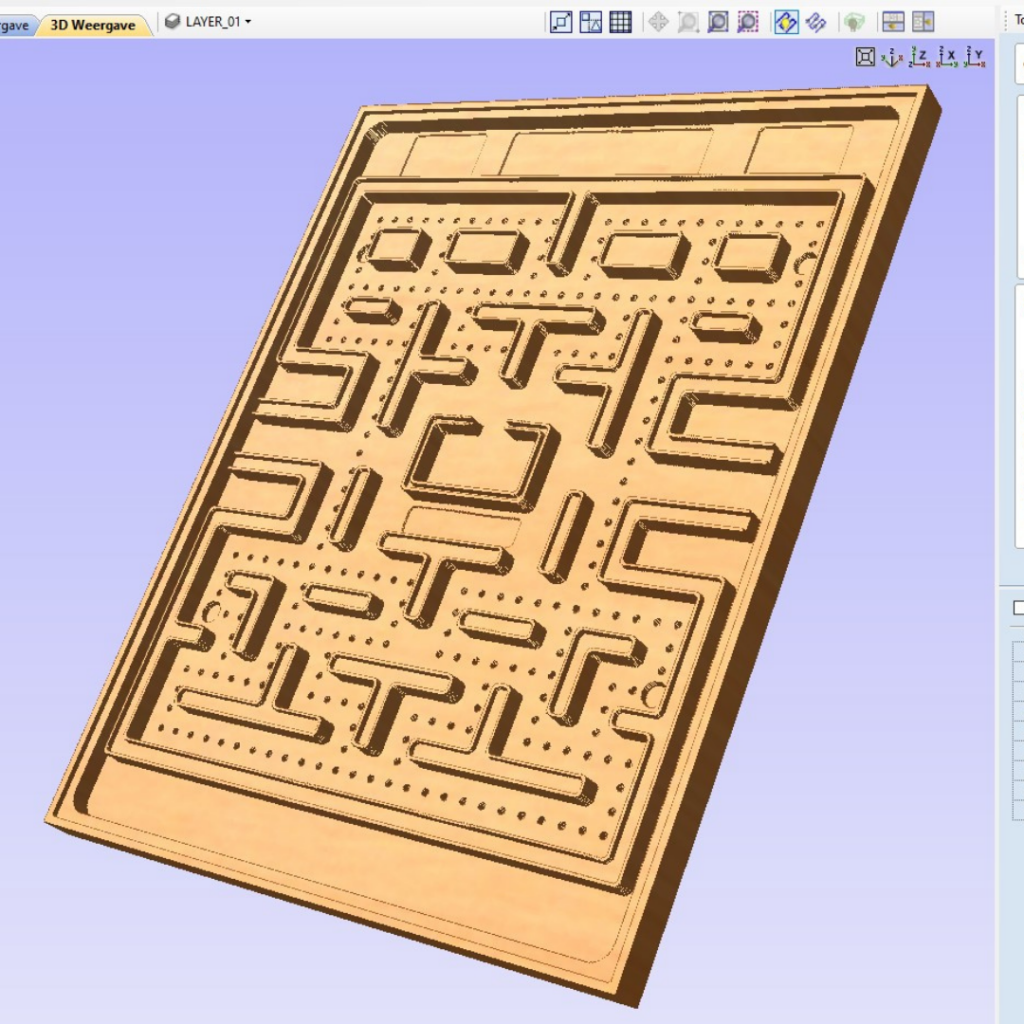View the model along the Y axis
Image resolution: width=1024 pixels, height=1024 pixels.
tap(975, 57)
